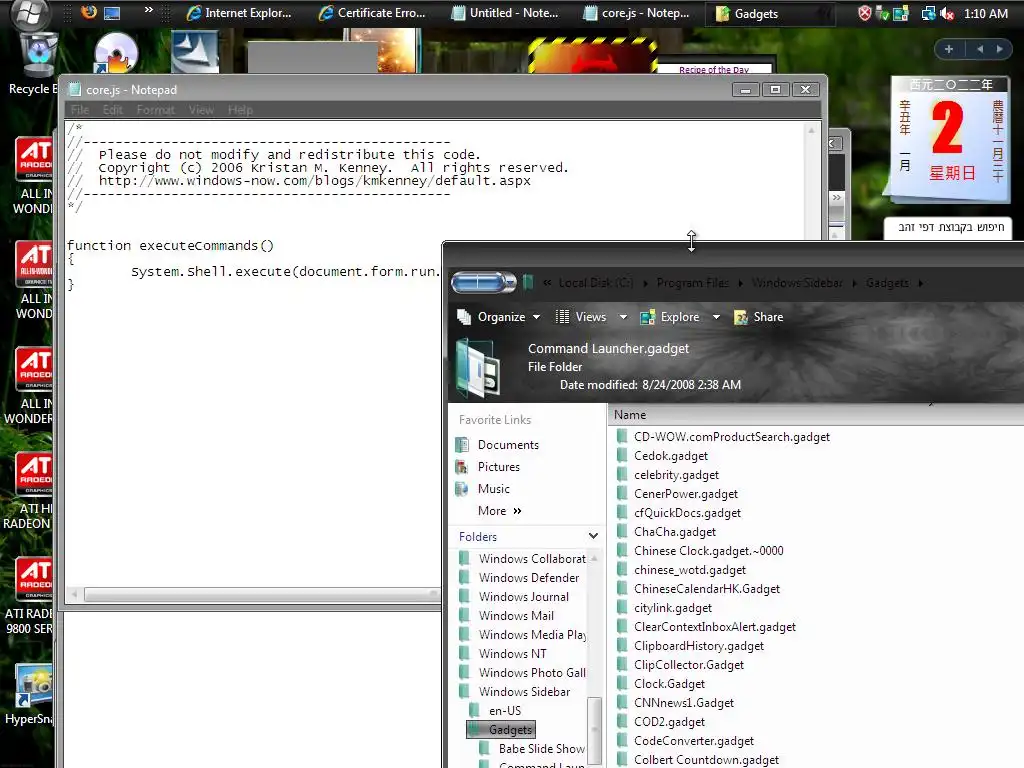Click sidebar previous page arrow
The height and width of the screenshot is (768, 1024).
click(x=980, y=48)
